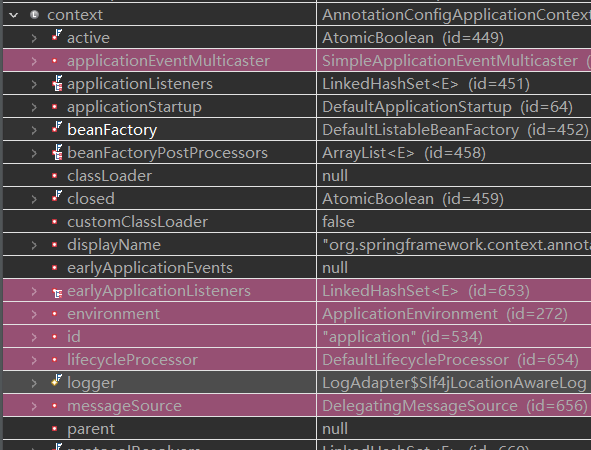Expand the beanFactory field
The height and width of the screenshot is (450, 591).
(34, 130)
